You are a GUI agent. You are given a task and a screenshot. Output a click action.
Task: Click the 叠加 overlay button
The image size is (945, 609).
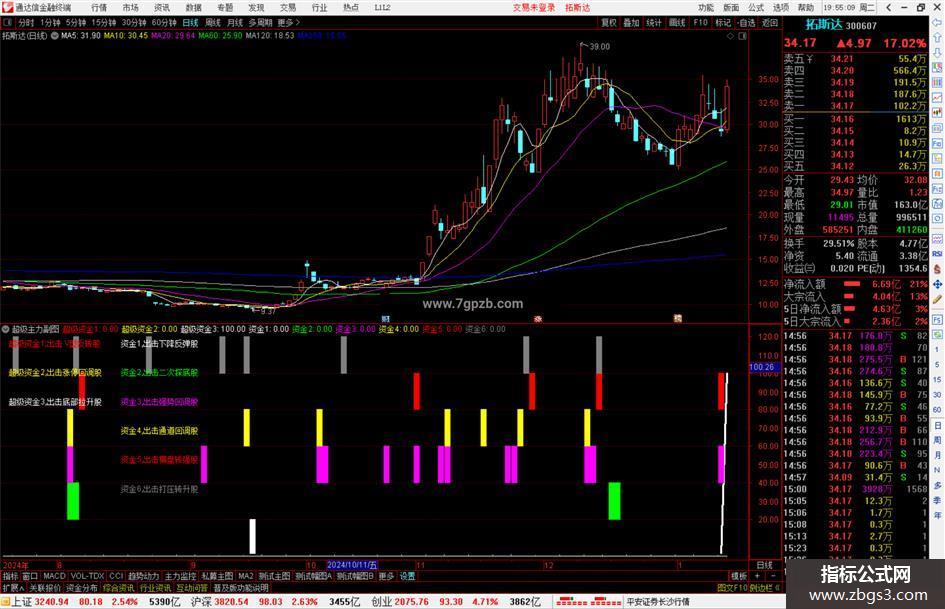tap(631, 22)
